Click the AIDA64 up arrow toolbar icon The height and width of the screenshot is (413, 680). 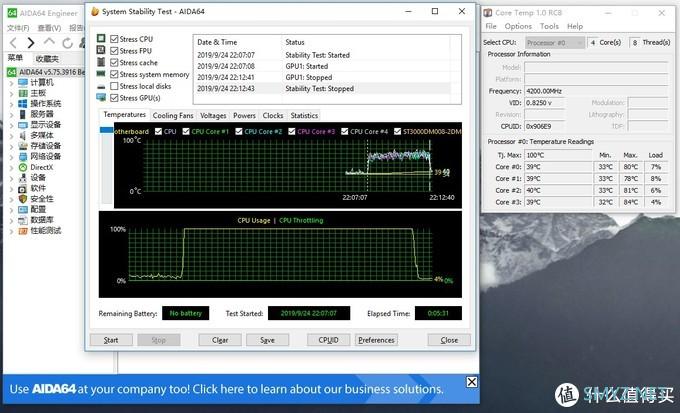[49, 42]
